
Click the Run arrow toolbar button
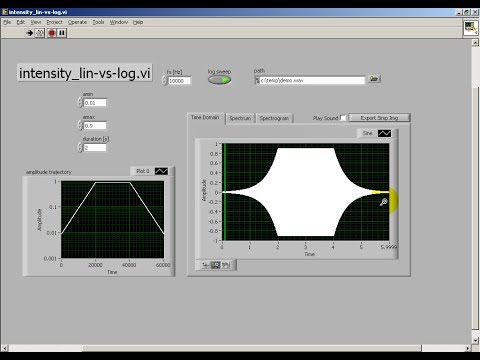(30, 33)
